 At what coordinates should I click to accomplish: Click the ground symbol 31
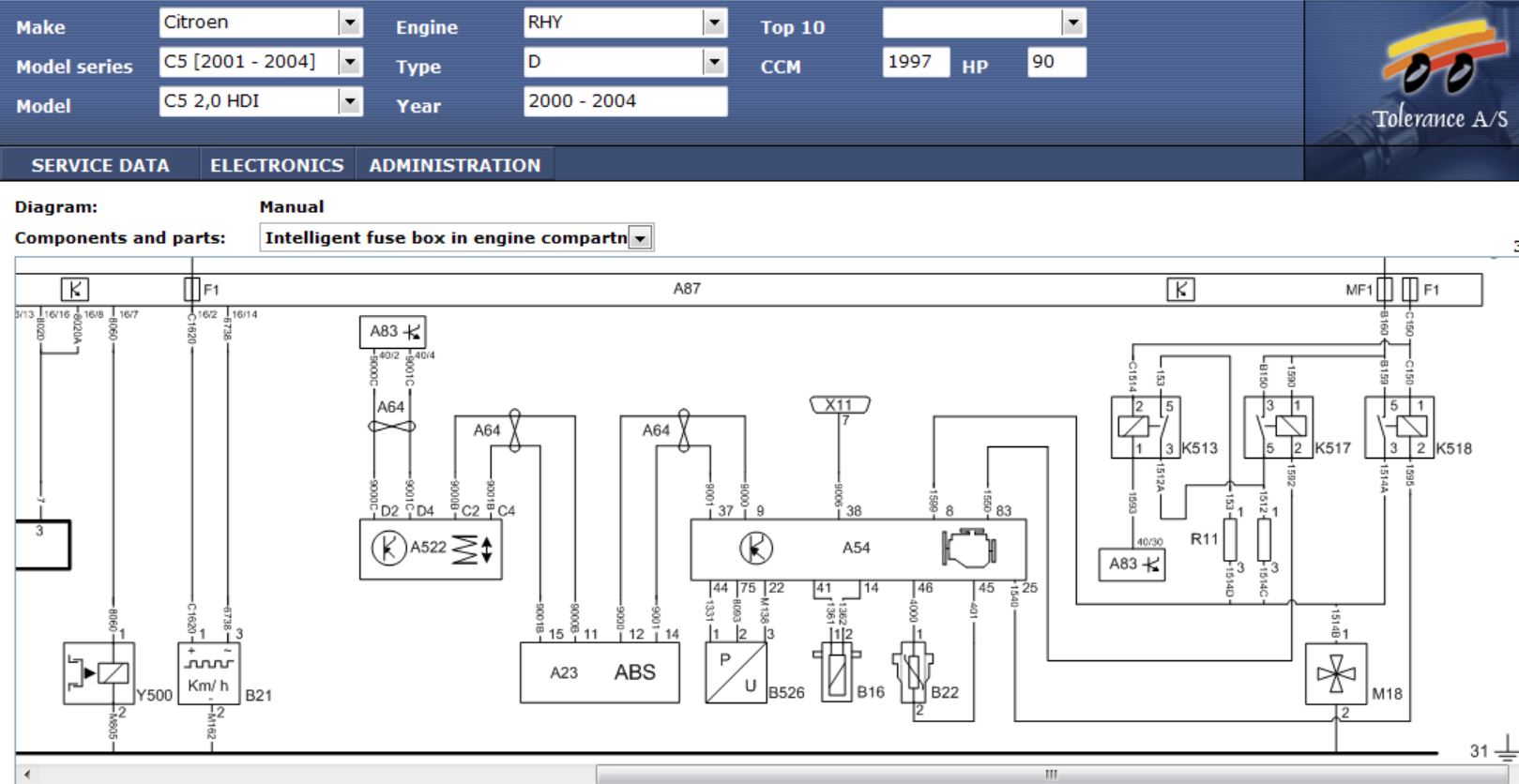[x=1505, y=749]
